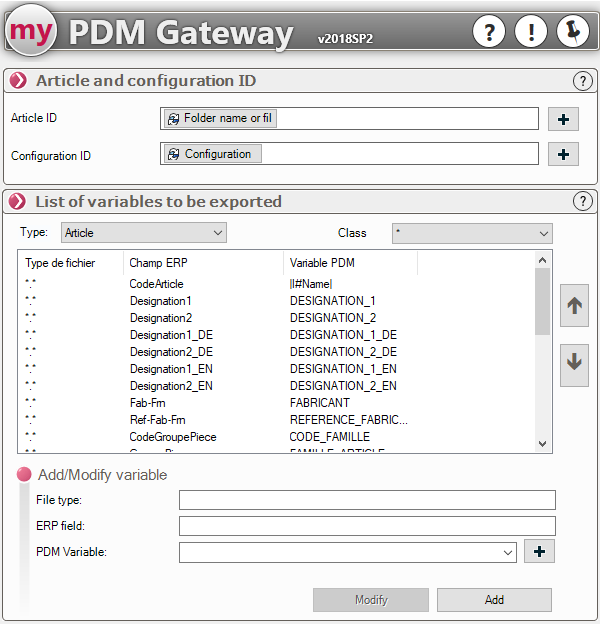The image size is (600, 624).
Task: Click plus button next to PDM Variable
Action: point(539,551)
